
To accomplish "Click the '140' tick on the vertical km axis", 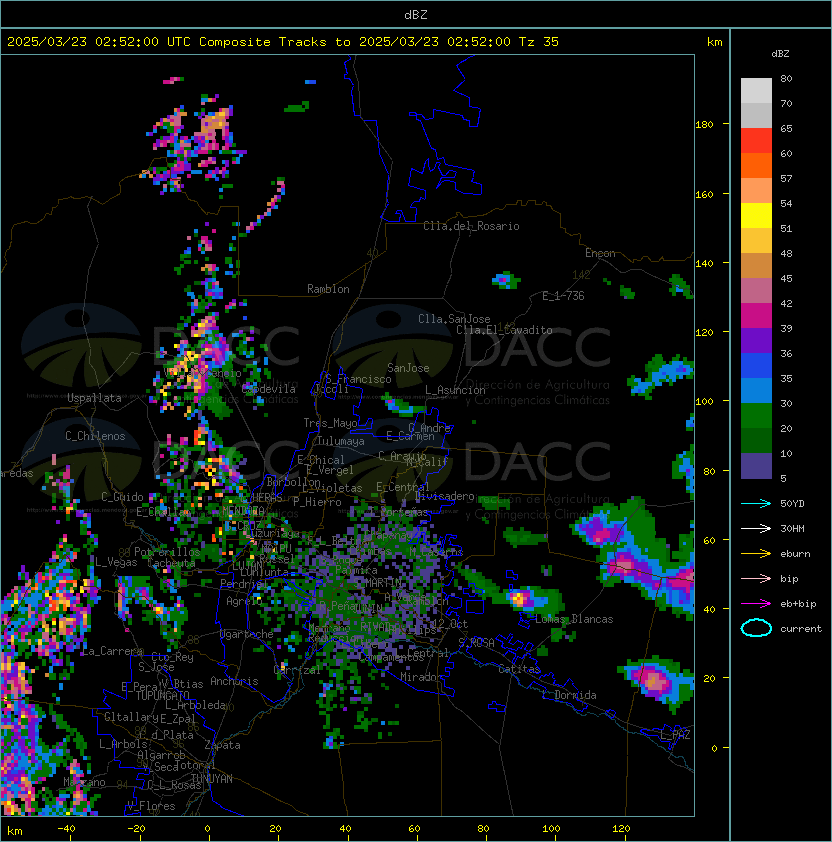I will [704, 263].
